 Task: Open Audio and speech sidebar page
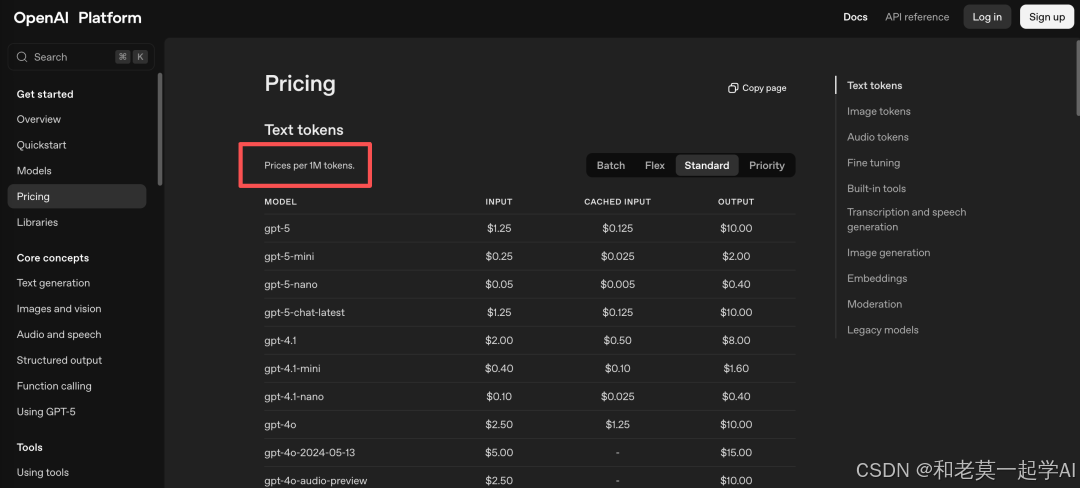pos(59,335)
